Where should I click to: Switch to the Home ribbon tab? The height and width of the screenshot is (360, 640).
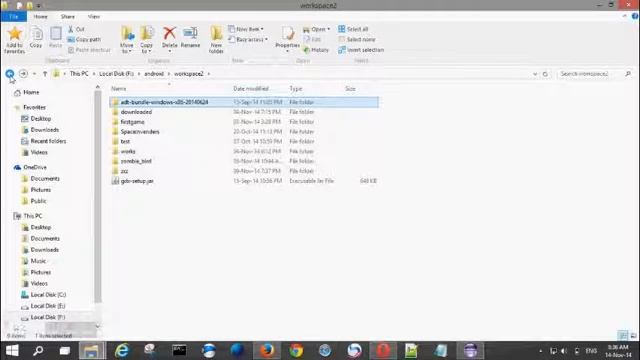click(x=40, y=17)
